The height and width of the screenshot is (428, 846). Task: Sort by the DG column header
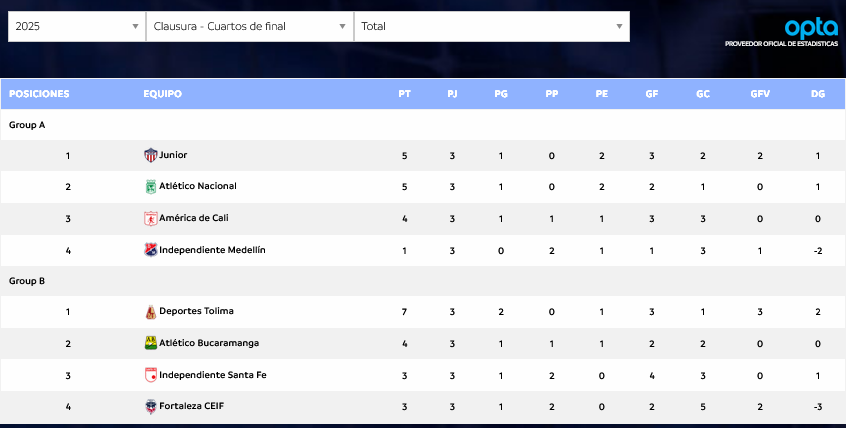point(817,94)
